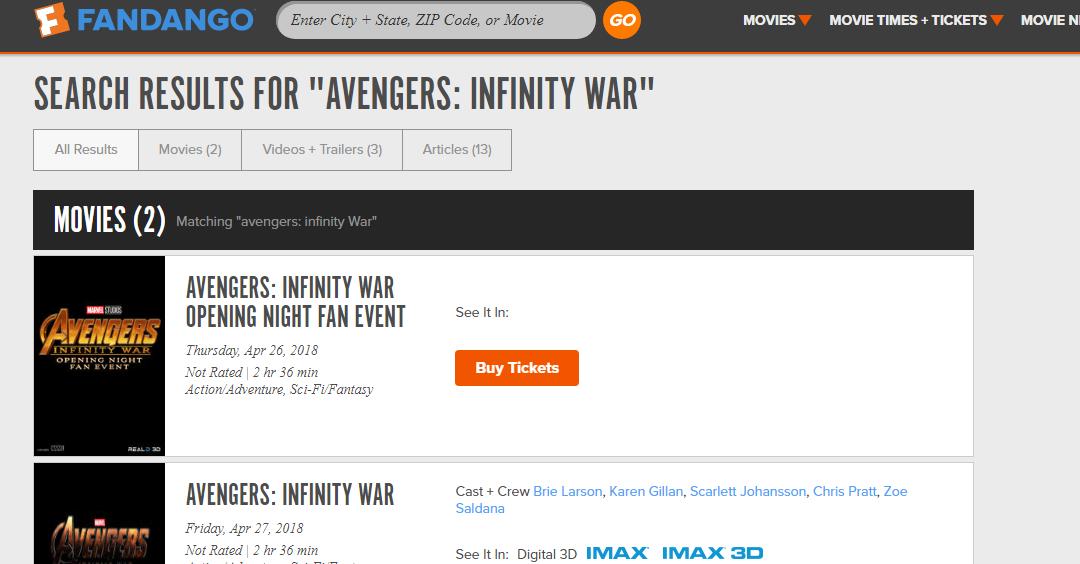The width and height of the screenshot is (1080, 564).
Task: Open the Movie Times + Tickets dropdown
Action: [915, 20]
